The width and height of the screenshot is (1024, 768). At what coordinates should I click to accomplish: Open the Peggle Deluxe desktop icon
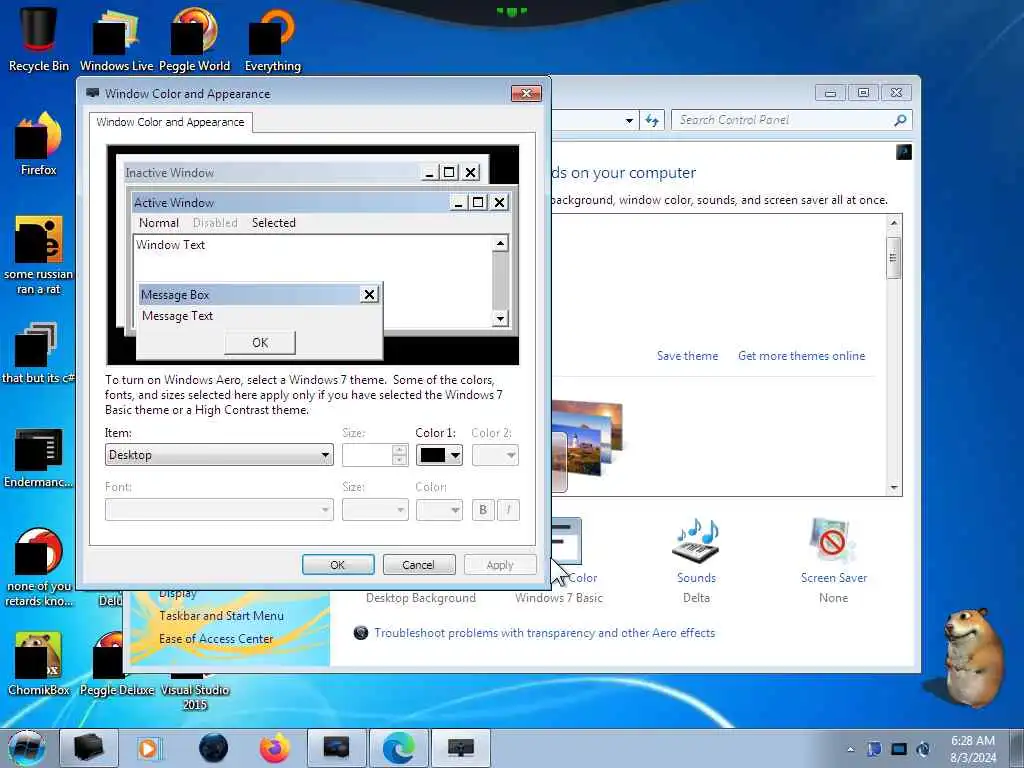click(116, 663)
